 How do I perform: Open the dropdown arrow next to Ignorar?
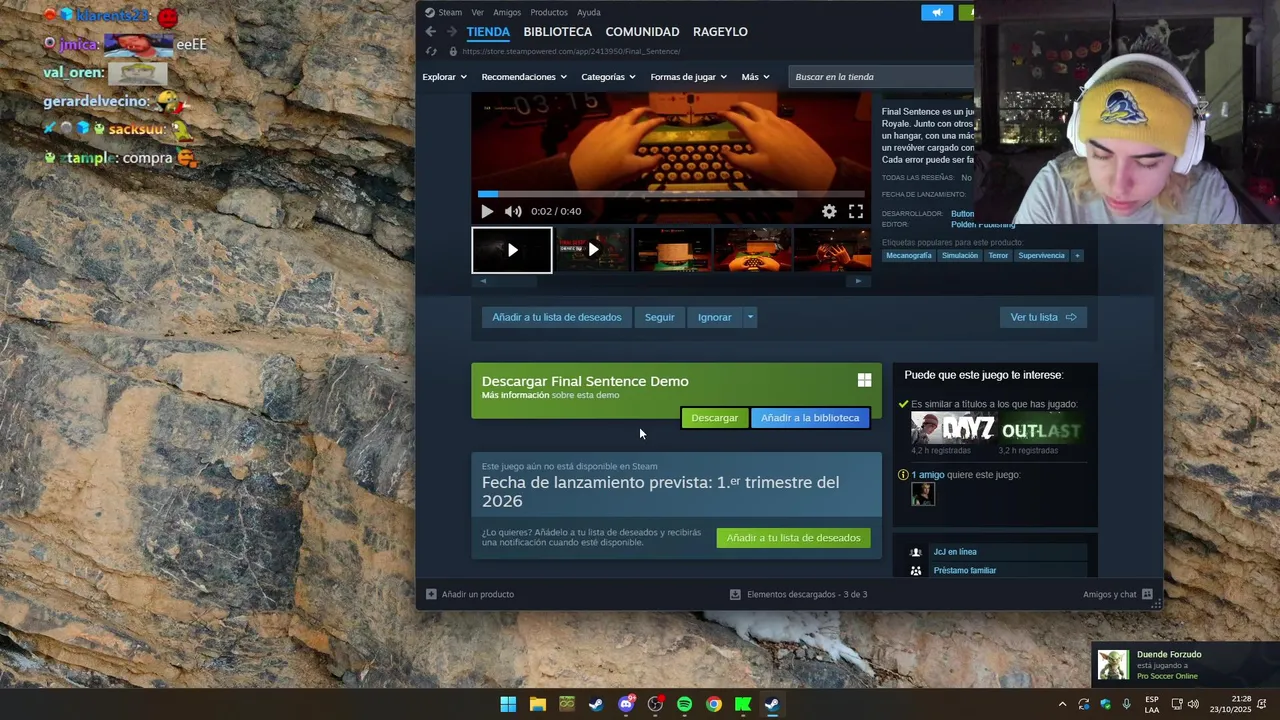coord(750,317)
